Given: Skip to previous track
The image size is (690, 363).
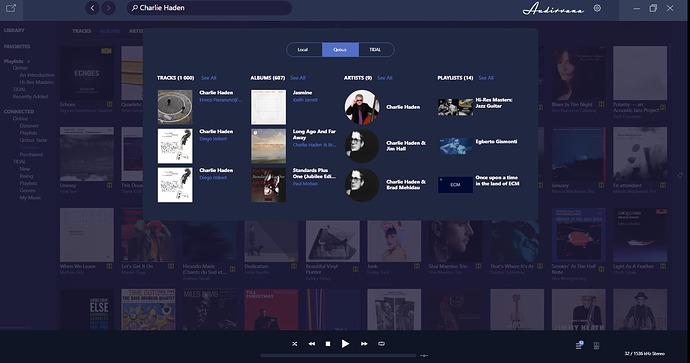Looking at the screenshot, I should pos(312,344).
